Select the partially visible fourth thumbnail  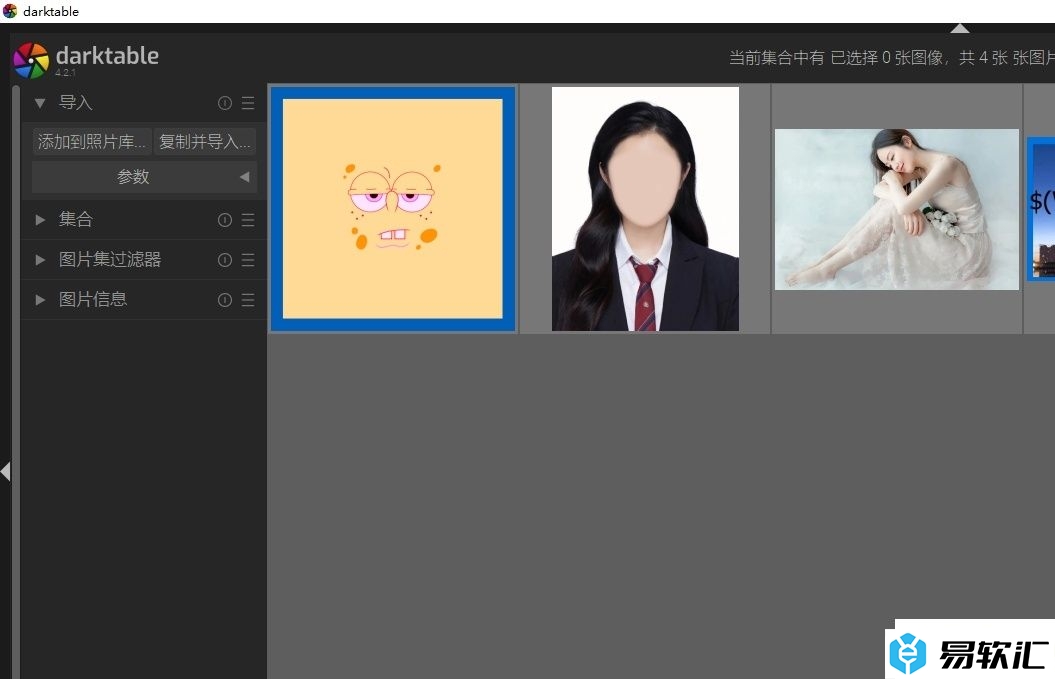[1040, 209]
